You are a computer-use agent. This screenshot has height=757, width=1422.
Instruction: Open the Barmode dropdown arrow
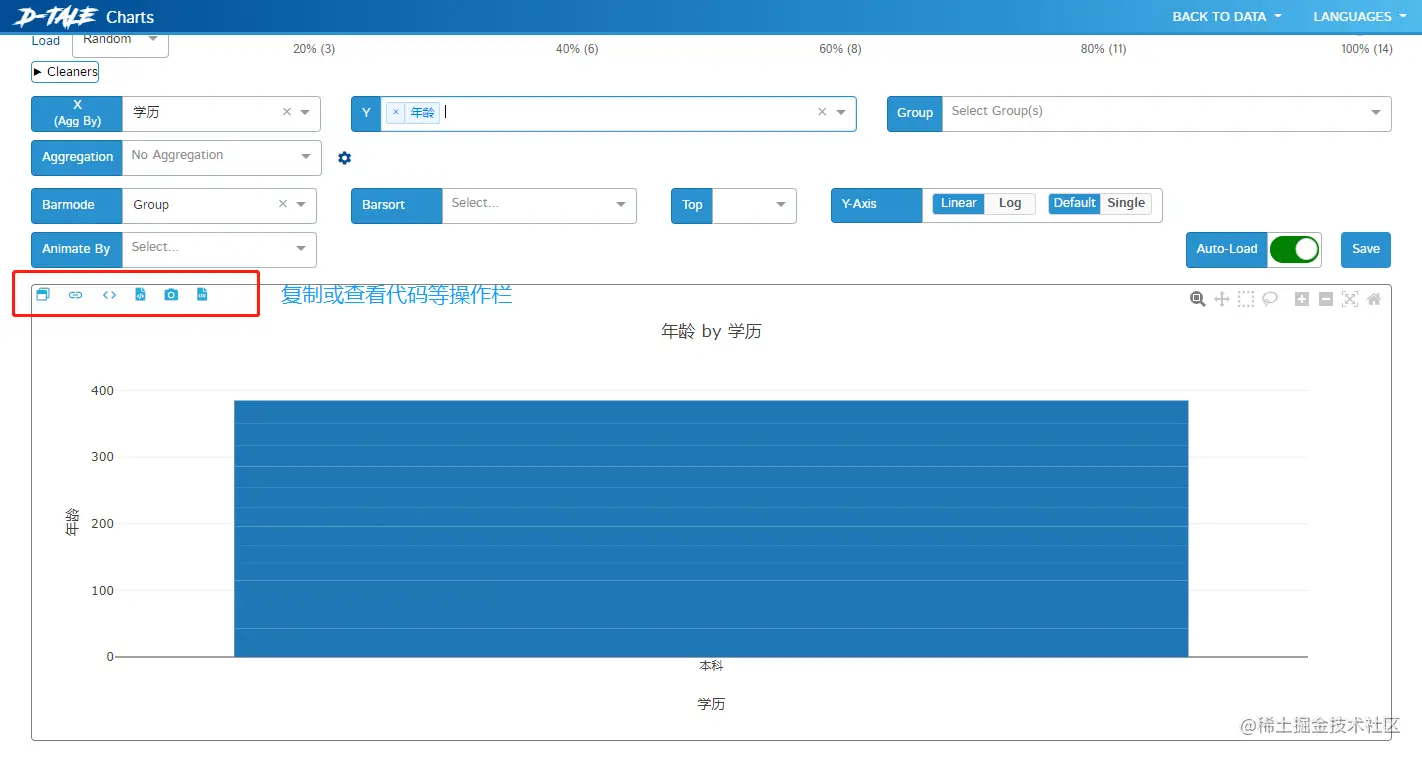301,205
